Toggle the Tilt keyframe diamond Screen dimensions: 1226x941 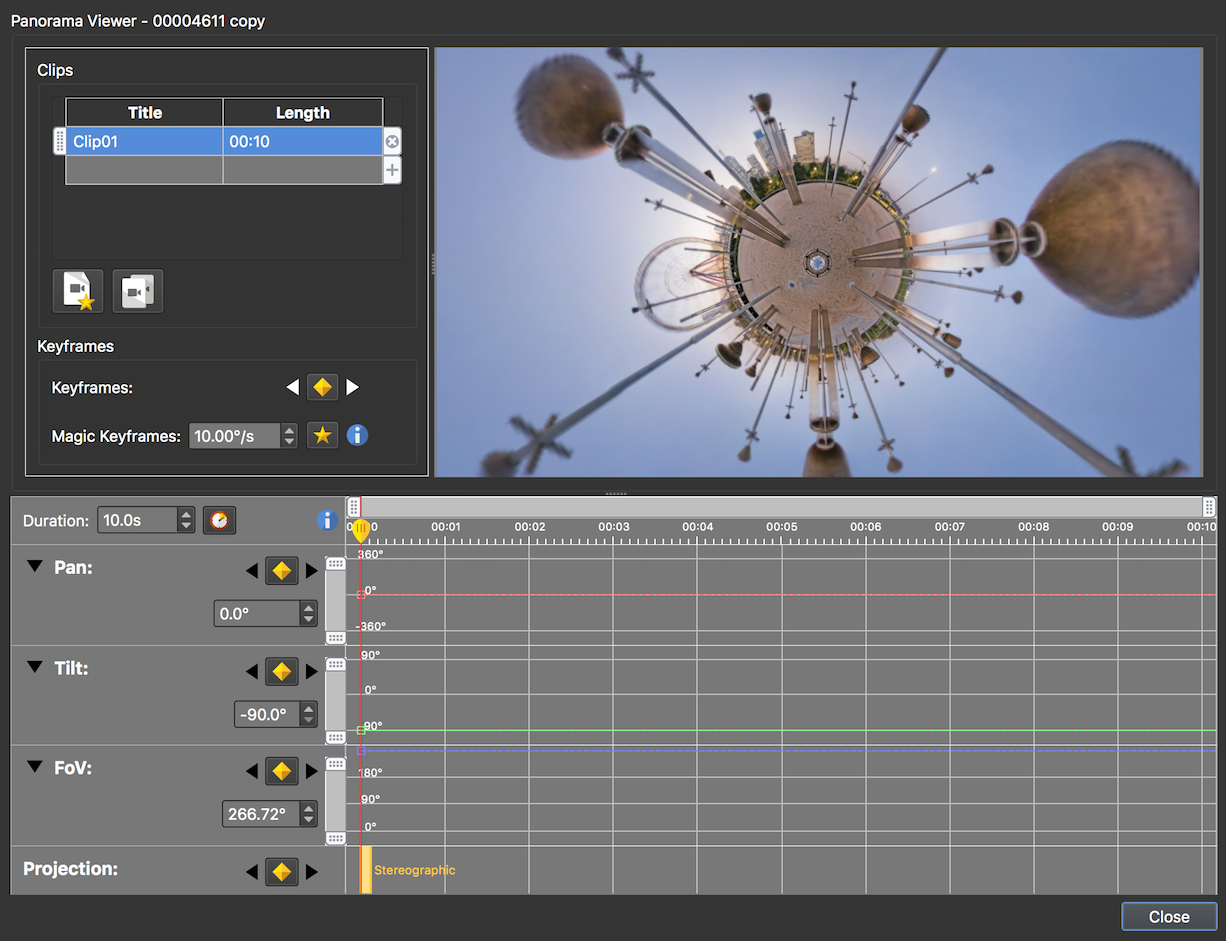[x=282, y=671]
